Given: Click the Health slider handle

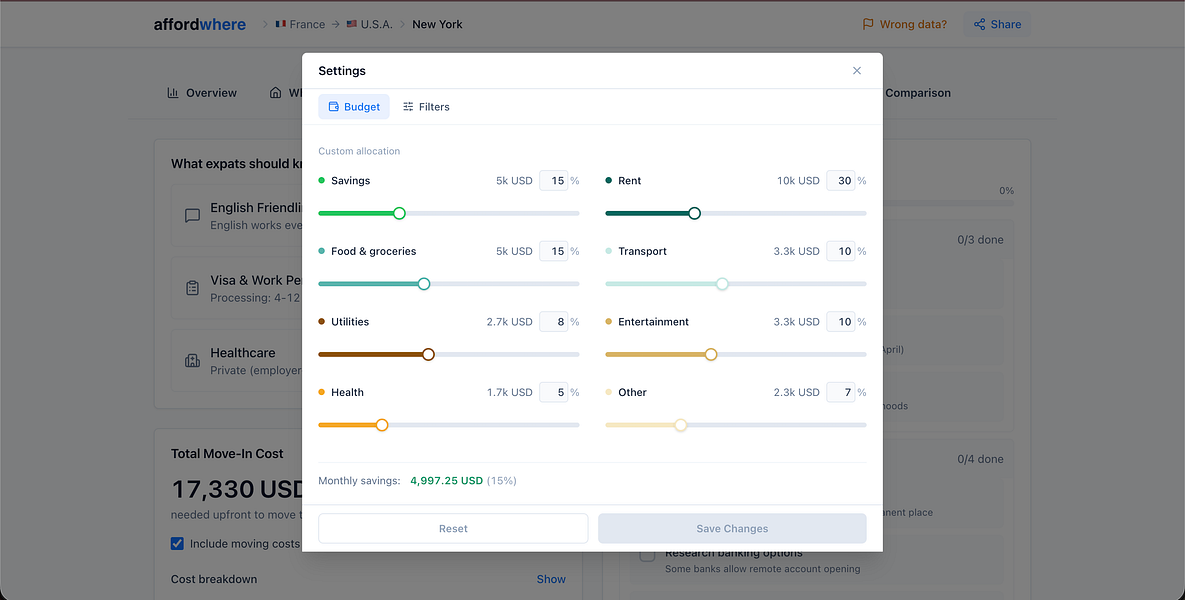Looking at the screenshot, I should pyautogui.click(x=382, y=425).
